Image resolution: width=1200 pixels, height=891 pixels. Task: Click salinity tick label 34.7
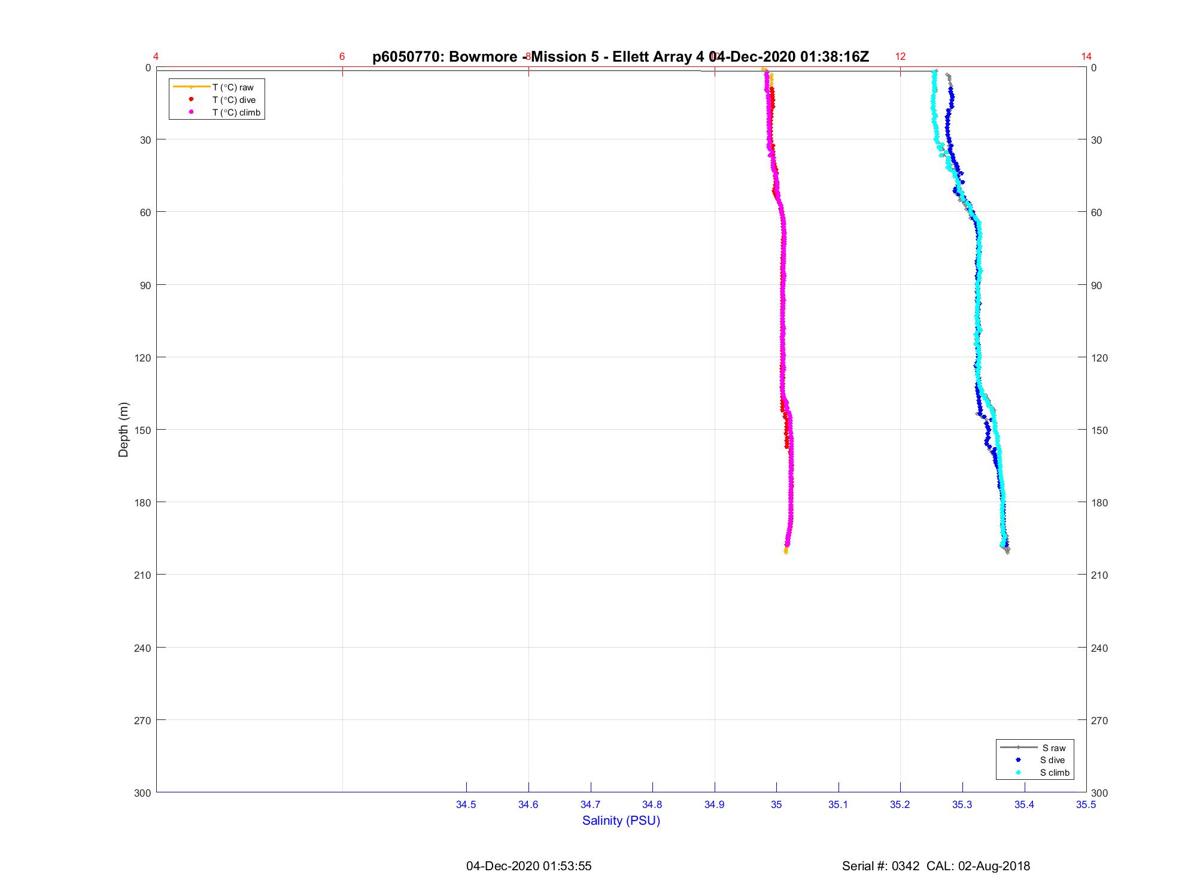coord(590,804)
